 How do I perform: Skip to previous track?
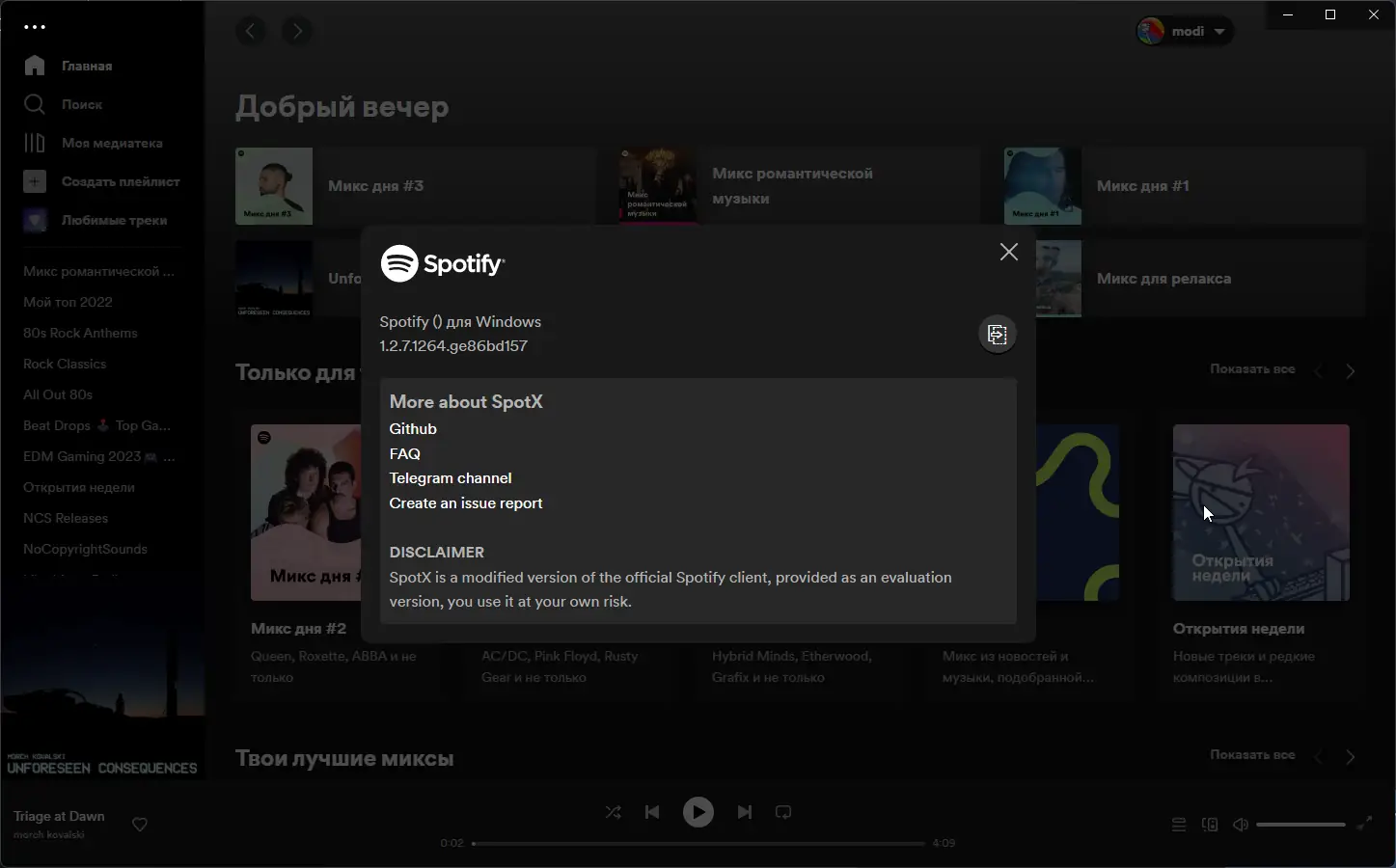(x=652, y=812)
